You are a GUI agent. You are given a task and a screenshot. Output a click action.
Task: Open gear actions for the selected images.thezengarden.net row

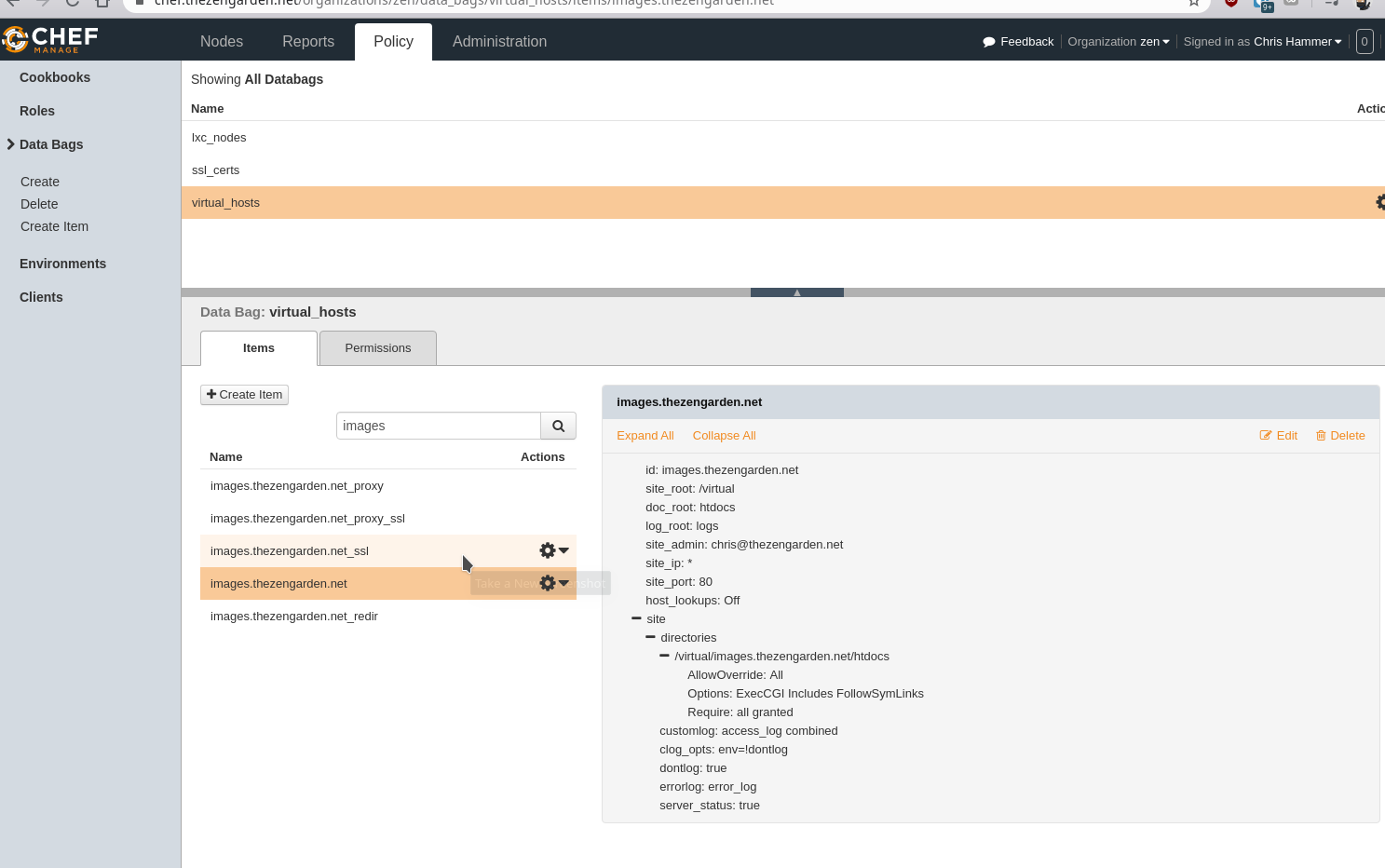point(554,583)
